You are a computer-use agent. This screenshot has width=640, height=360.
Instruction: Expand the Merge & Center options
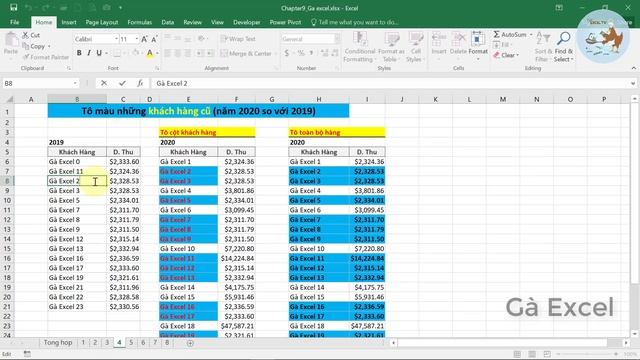pos(276,53)
